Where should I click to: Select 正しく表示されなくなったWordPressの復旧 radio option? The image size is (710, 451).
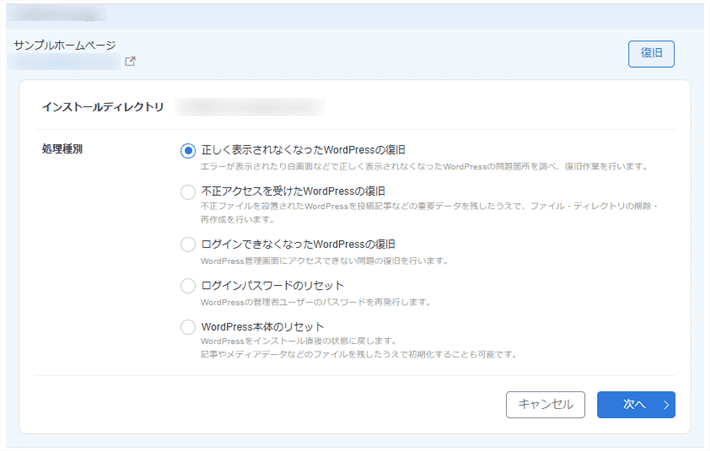[x=188, y=150]
